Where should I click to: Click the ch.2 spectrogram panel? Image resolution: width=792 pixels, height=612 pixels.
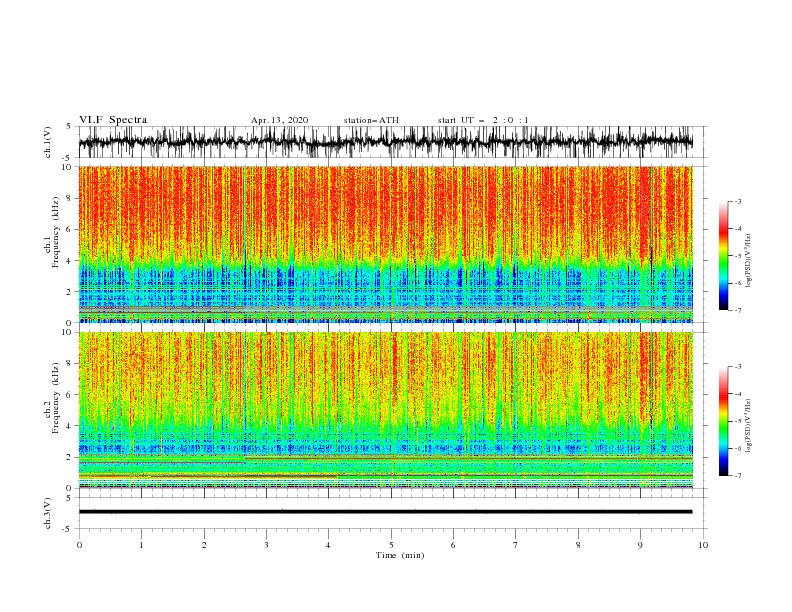[385, 410]
